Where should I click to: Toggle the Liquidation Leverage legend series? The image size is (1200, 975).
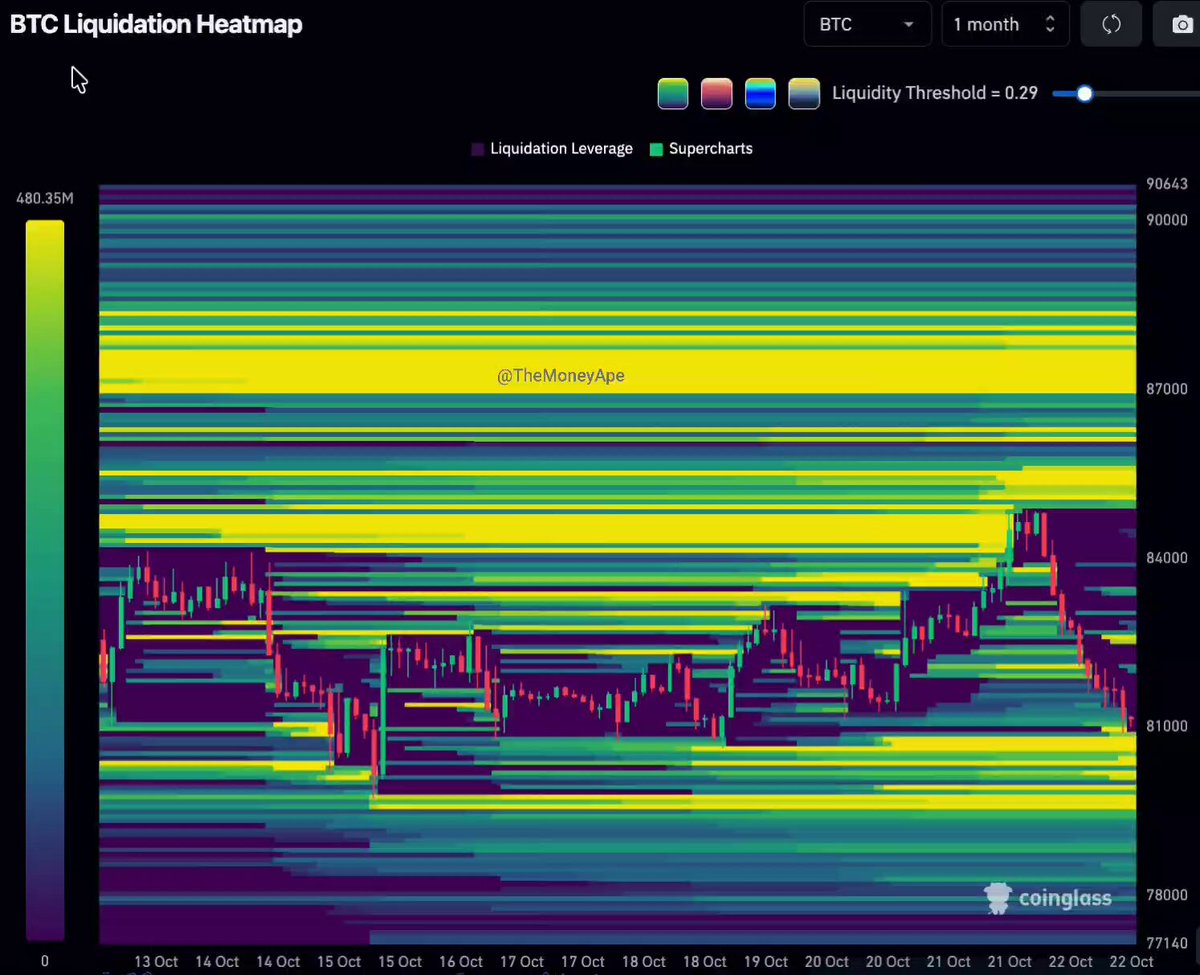pyautogui.click(x=552, y=149)
